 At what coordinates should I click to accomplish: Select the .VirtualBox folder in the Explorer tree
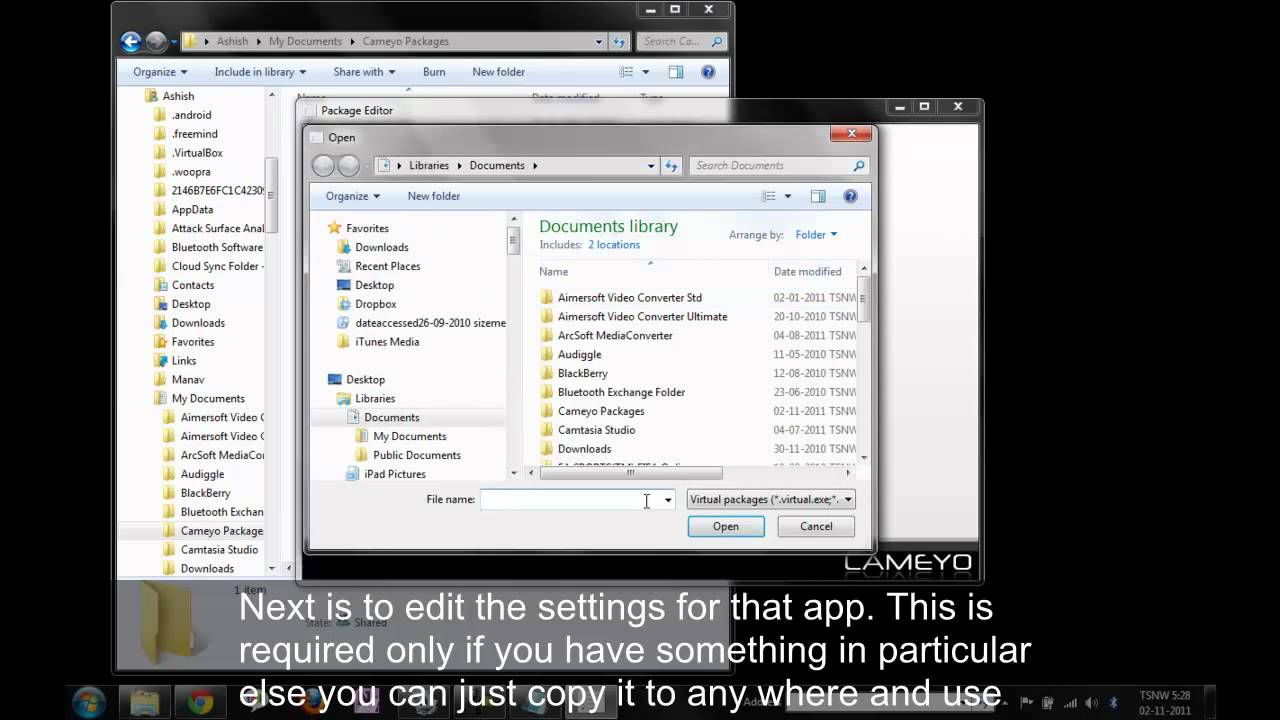197,153
